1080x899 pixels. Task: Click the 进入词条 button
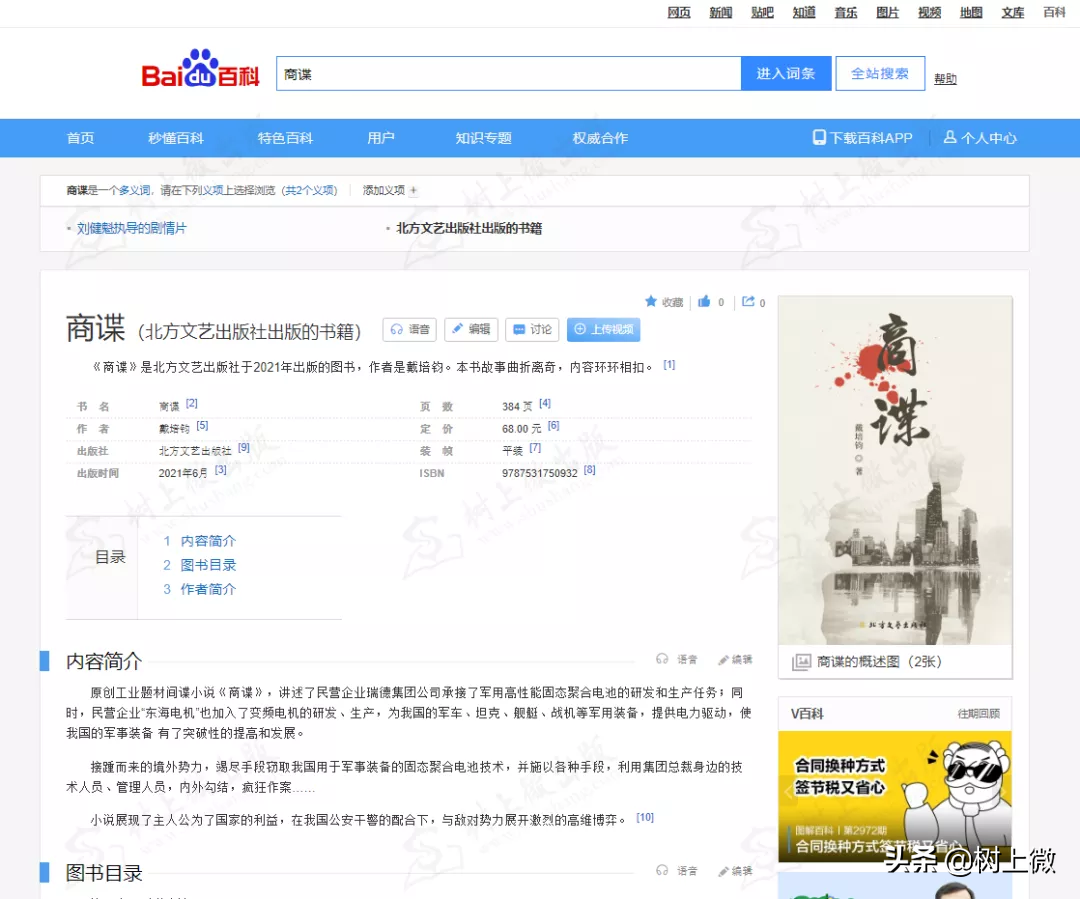(x=785, y=73)
